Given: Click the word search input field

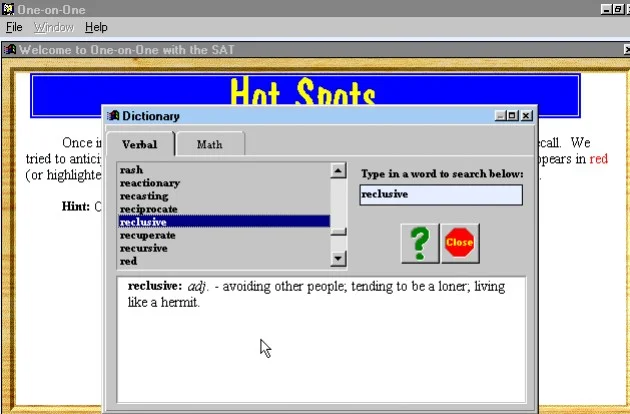Looking at the screenshot, I should pyautogui.click(x=441, y=195).
